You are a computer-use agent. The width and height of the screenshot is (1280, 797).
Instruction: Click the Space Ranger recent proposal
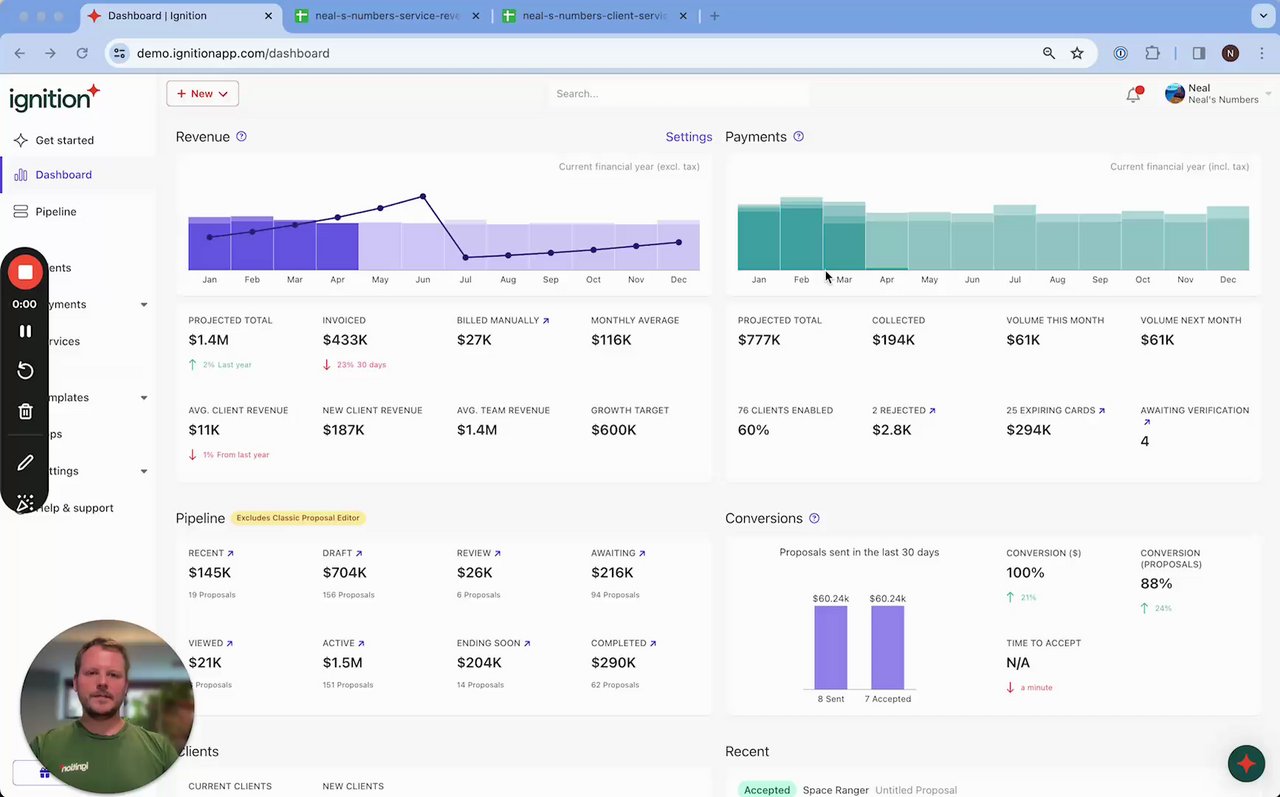click(x=836, y=790)
